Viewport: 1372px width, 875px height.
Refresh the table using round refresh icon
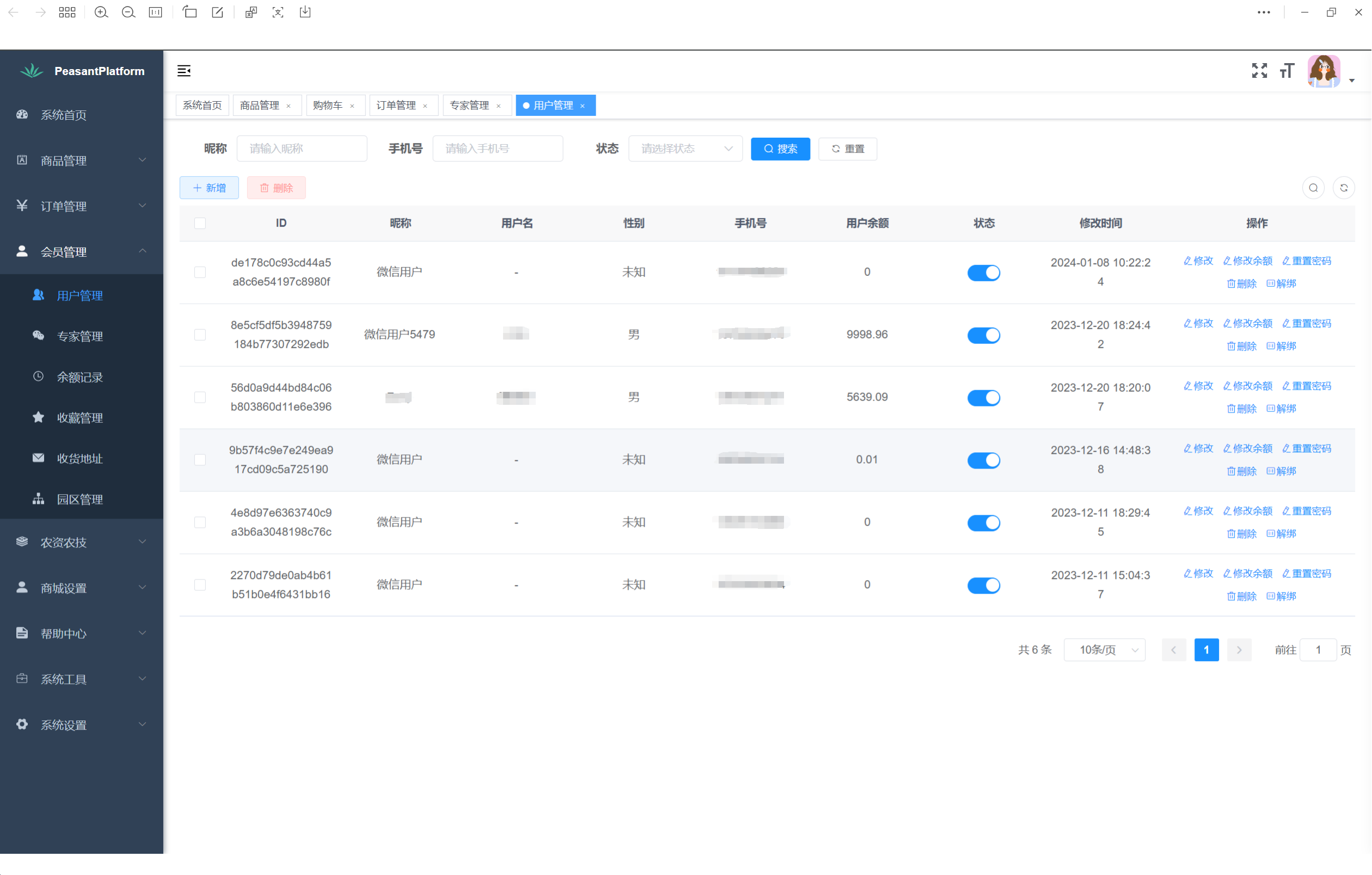click(x=1344, y=188)
